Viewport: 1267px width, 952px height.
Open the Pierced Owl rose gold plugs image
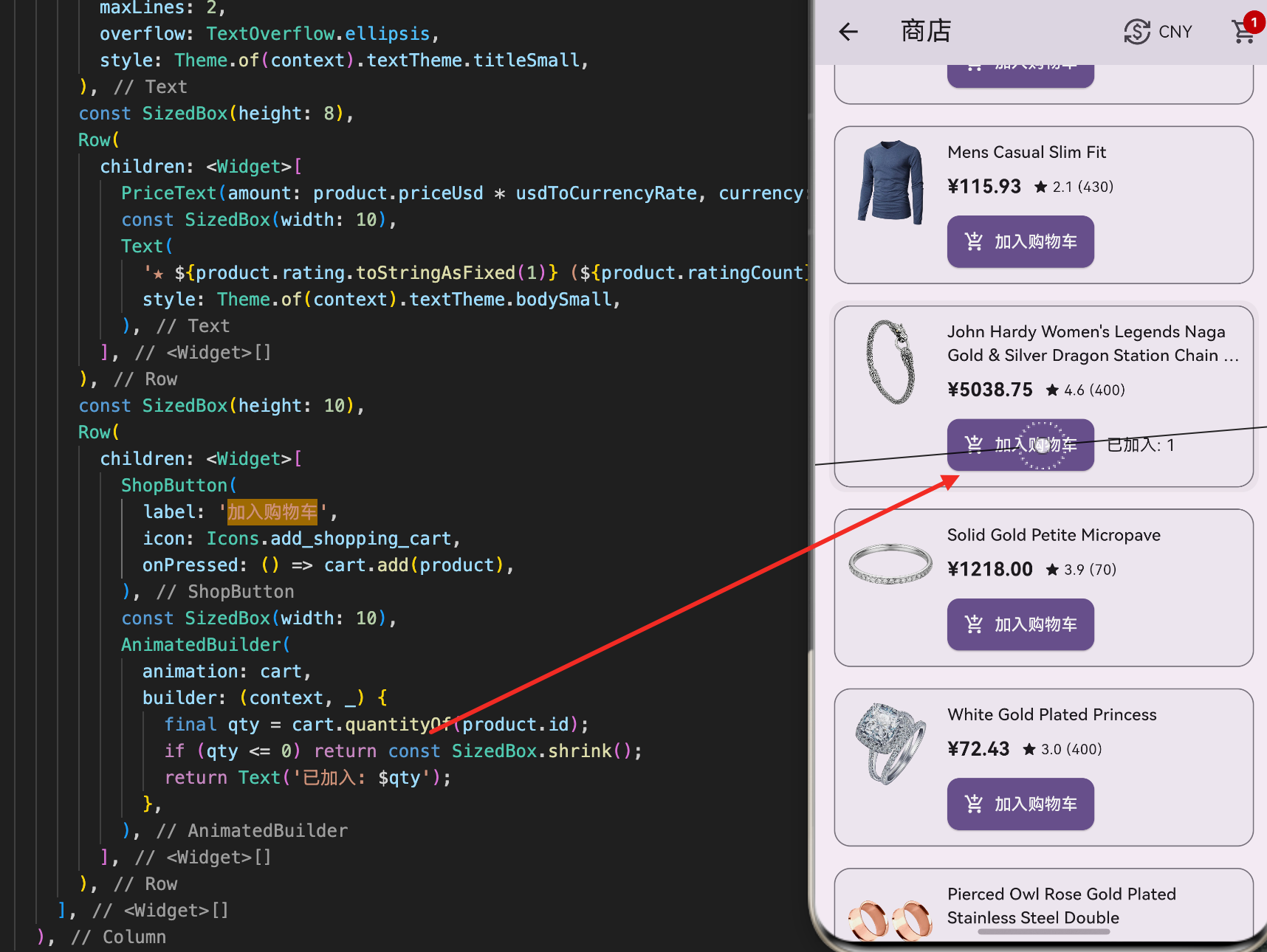pyautogui.click(x=890, y=920)
